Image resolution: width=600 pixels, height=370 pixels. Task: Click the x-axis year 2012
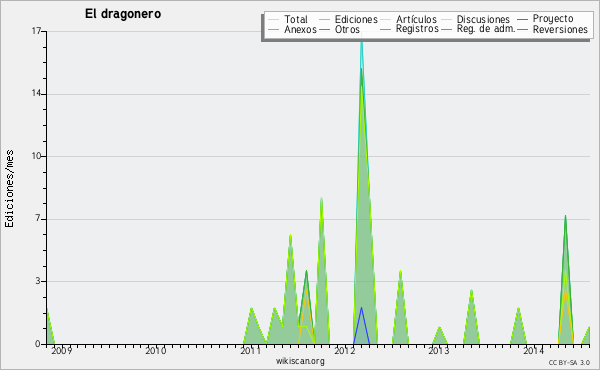345,350
